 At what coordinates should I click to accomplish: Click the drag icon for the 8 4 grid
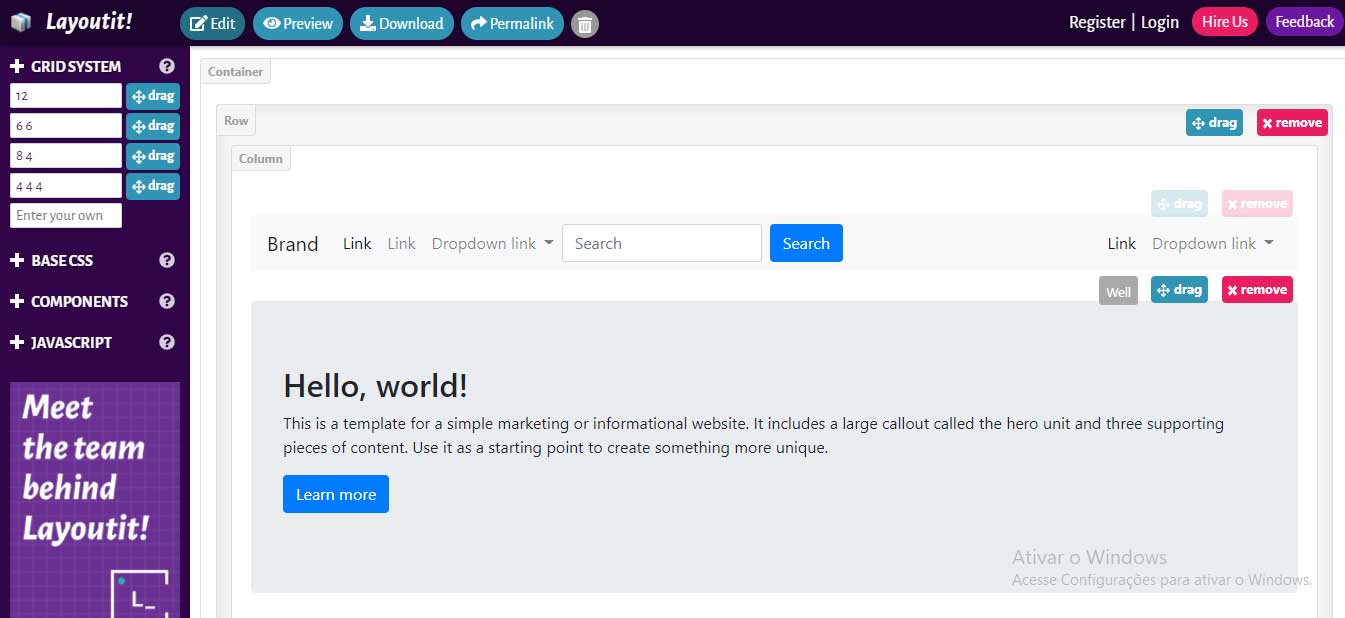(152, 155)
